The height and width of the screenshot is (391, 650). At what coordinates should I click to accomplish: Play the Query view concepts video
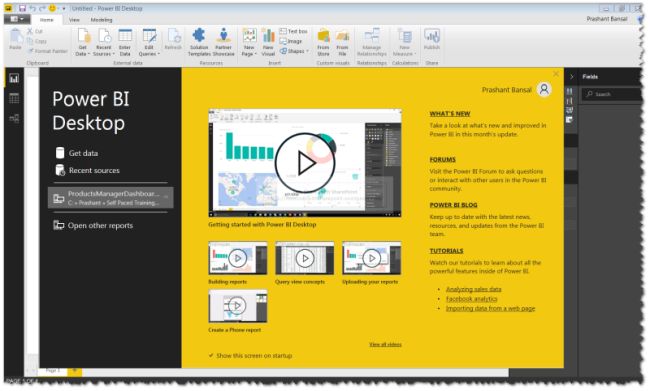[305, 258]
